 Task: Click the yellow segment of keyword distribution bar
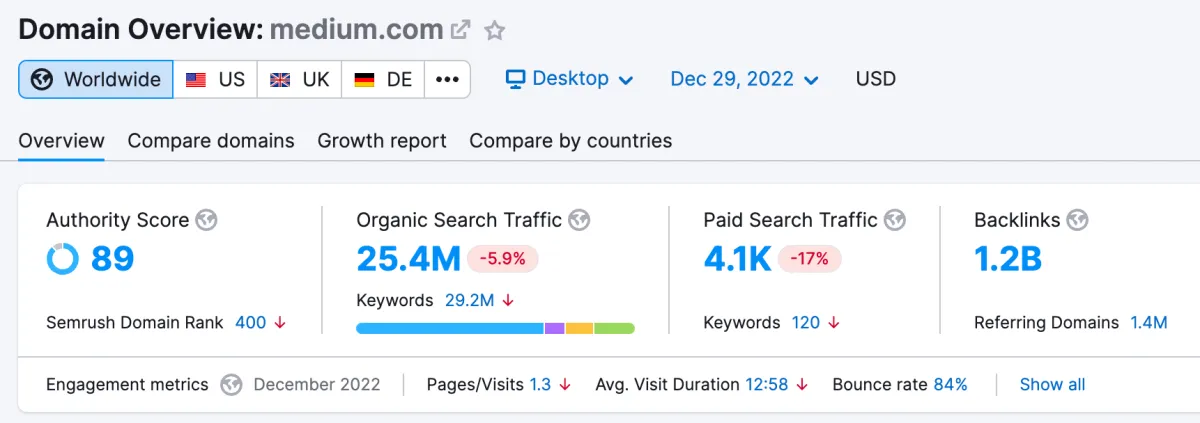[x=580, y=328]
